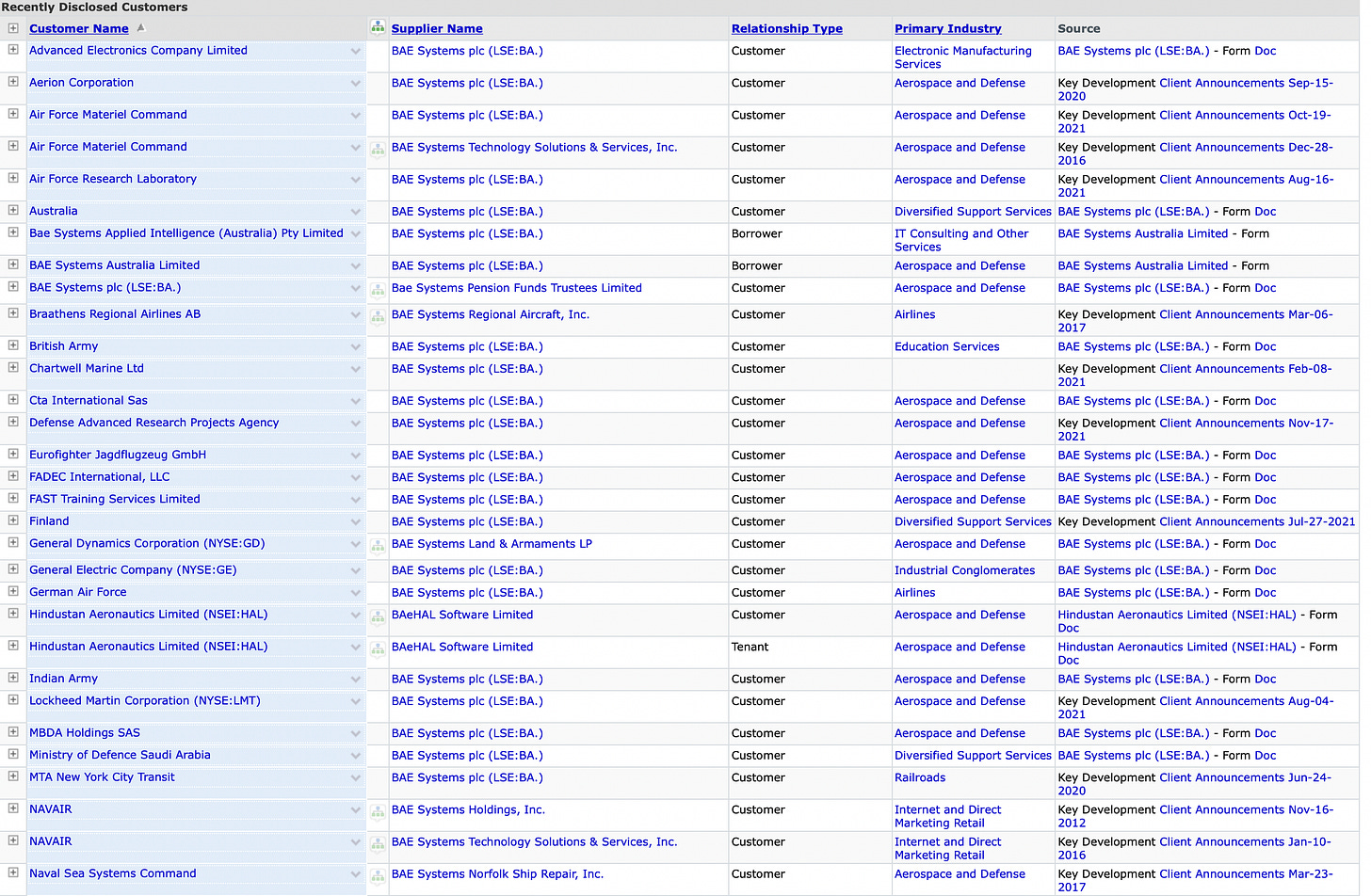Click the Railroads industry link

click(920, 777)
